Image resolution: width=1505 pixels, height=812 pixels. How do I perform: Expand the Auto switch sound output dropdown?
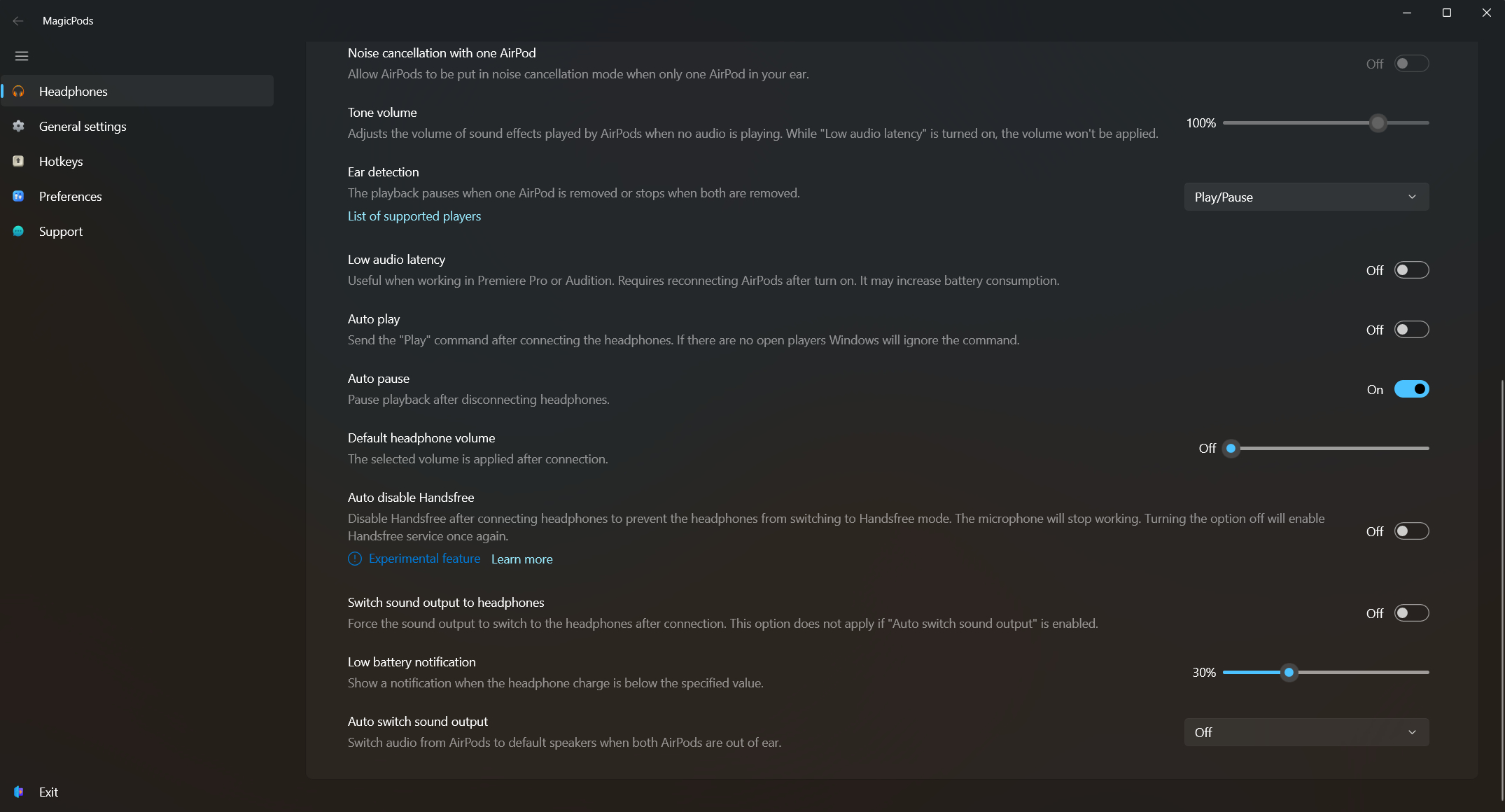click(1306, 732)
